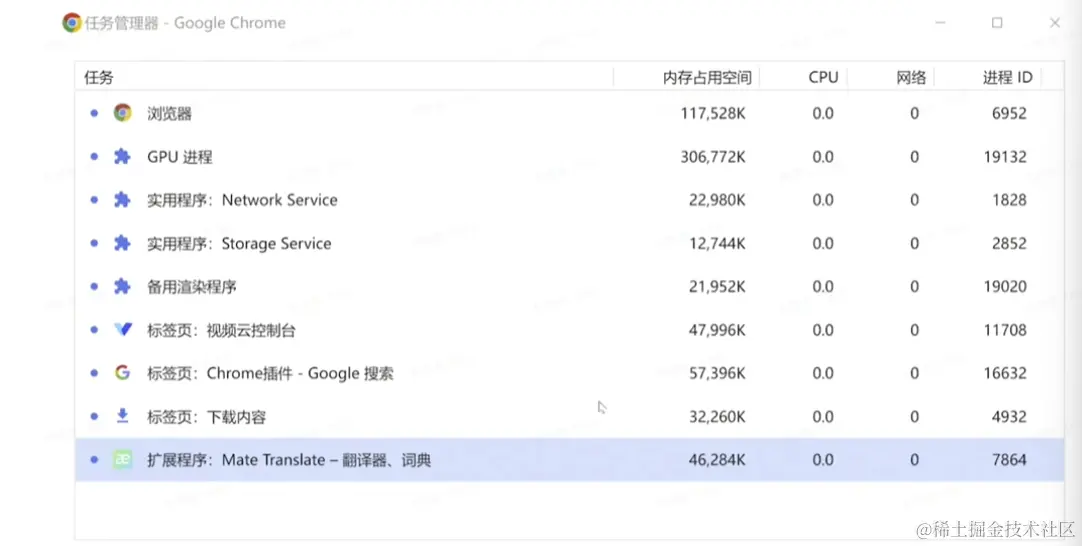
Task: Select the GPU 进程 task row
Action: point(569,157)
